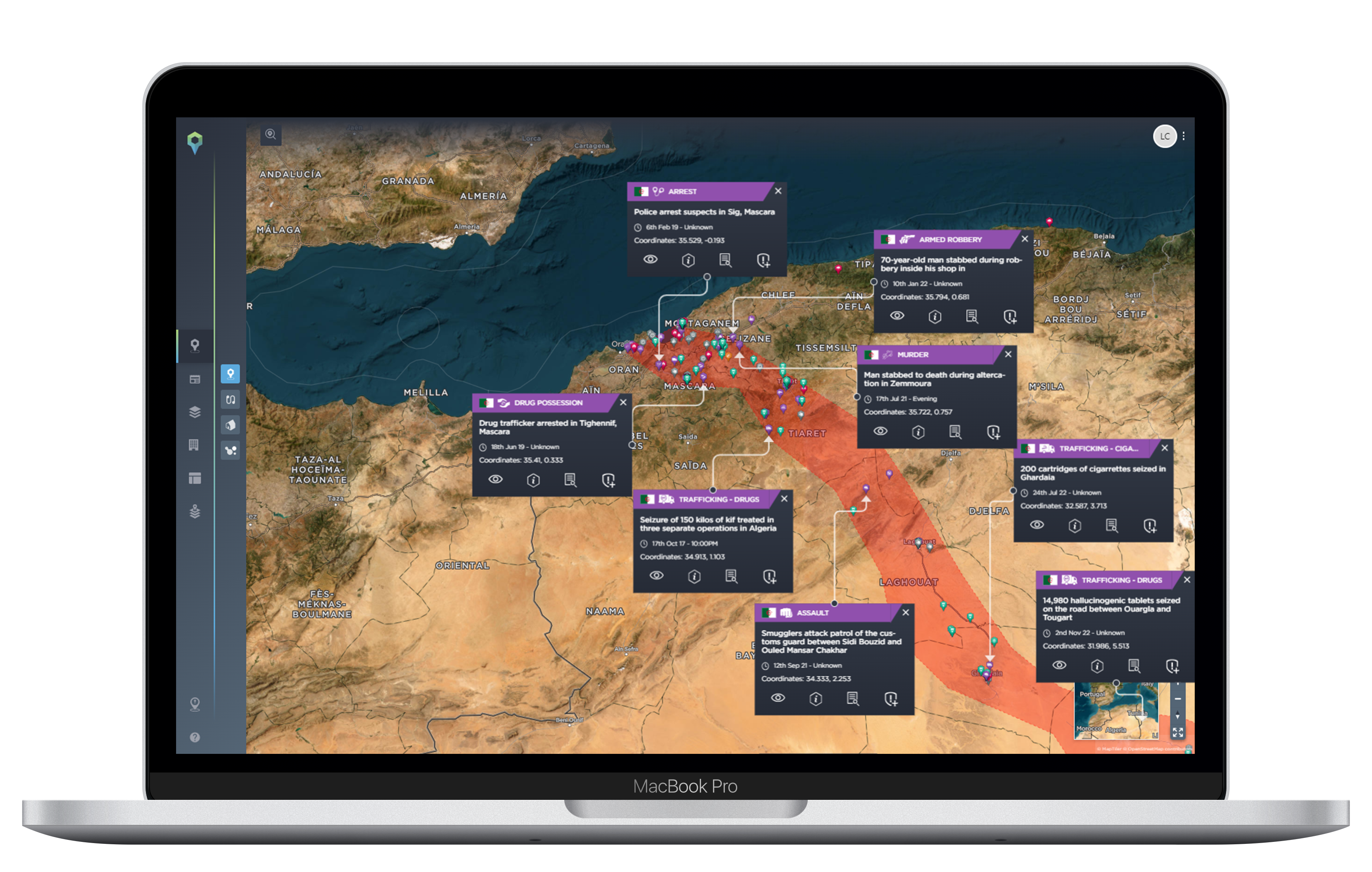
Task: Open the help question mark icon
Action: [195, 737]
